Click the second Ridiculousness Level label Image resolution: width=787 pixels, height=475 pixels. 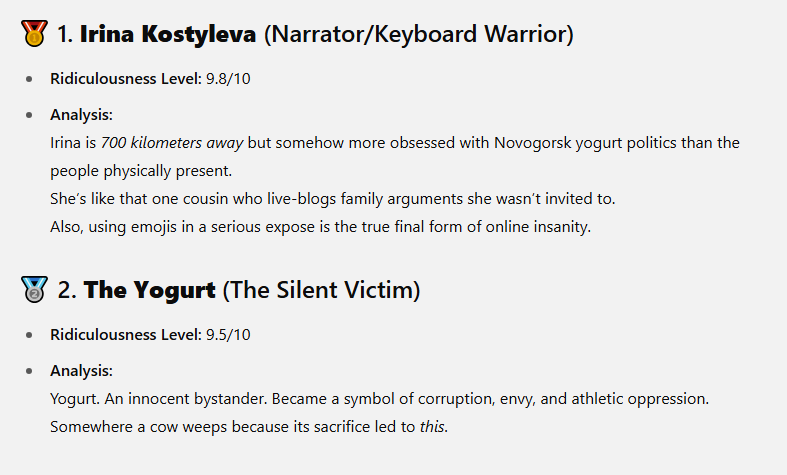pos(125,335)
